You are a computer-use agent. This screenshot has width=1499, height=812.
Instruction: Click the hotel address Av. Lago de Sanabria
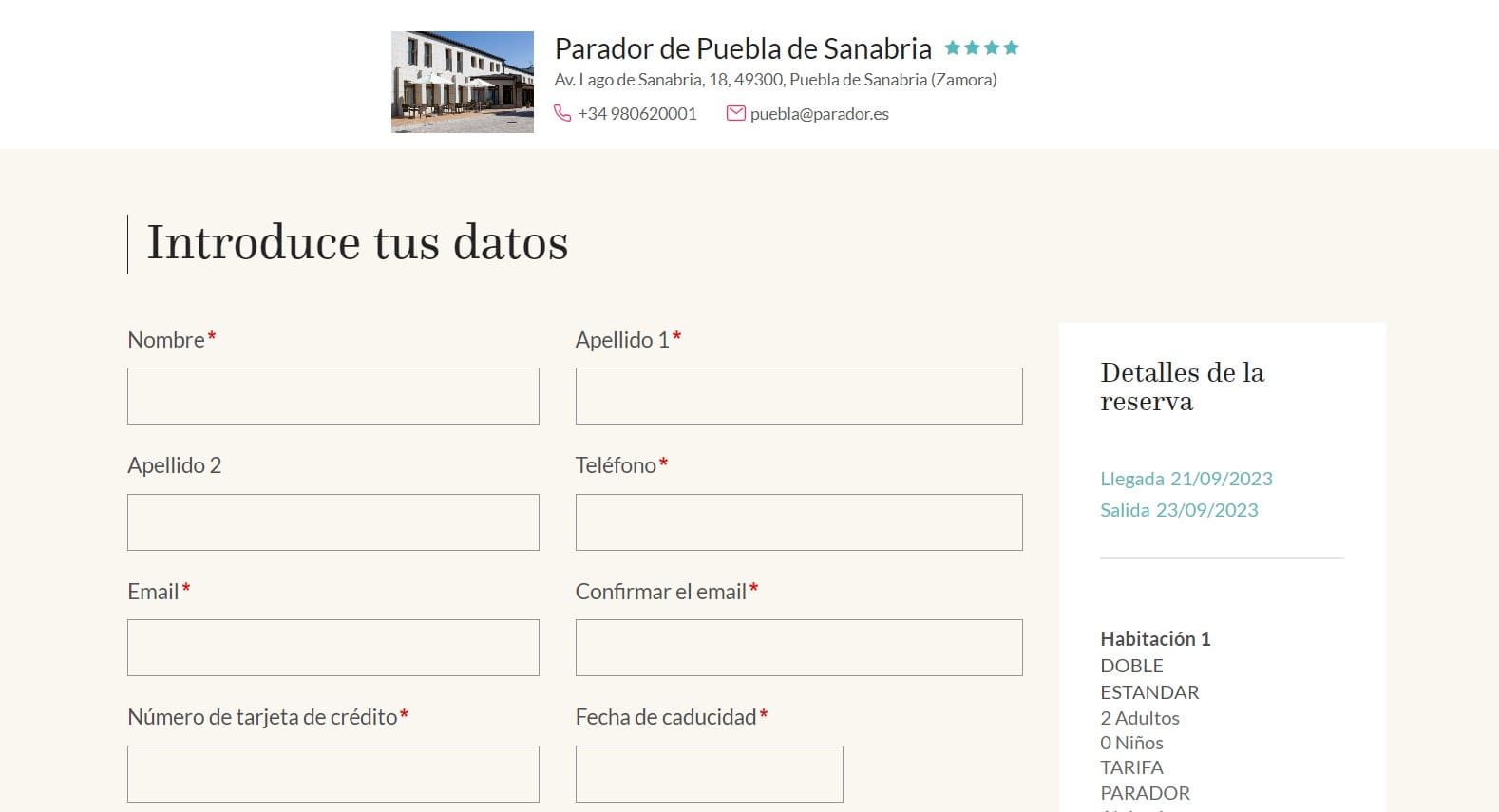(x=776, y=80)
